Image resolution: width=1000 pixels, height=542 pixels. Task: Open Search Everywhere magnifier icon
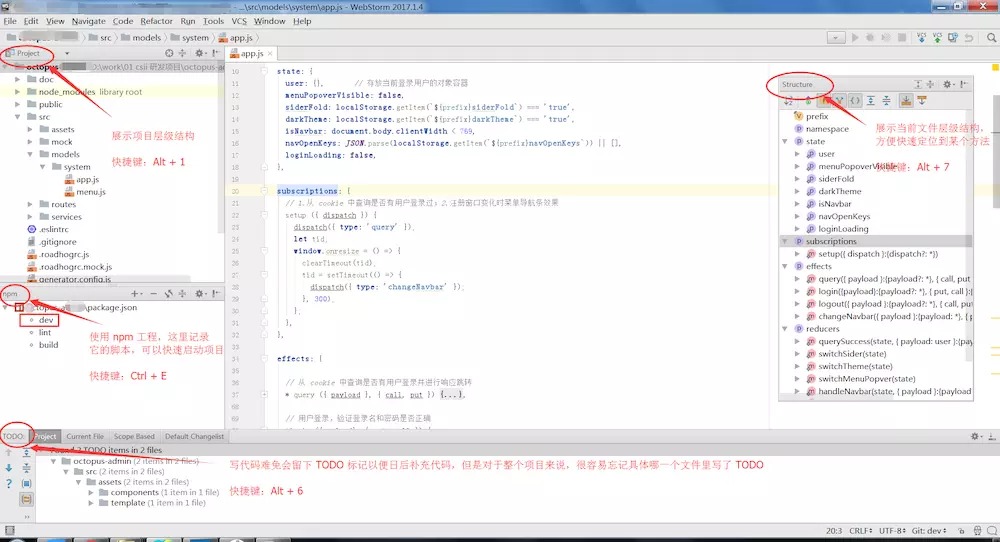coord(991,38)
